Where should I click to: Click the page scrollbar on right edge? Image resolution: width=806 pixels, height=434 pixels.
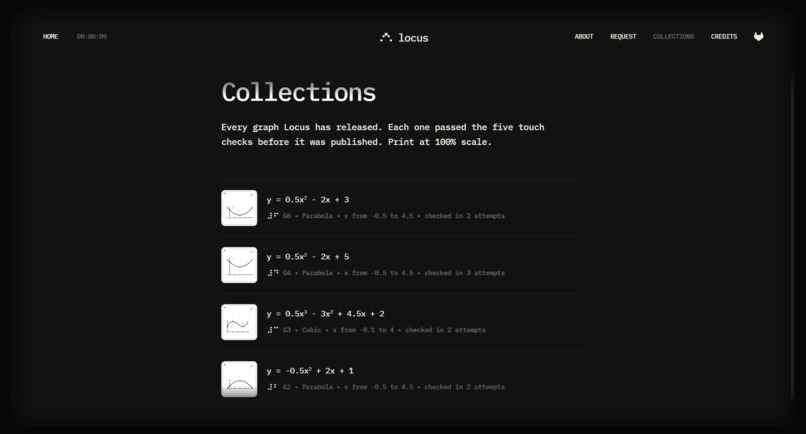click(792, 237)
